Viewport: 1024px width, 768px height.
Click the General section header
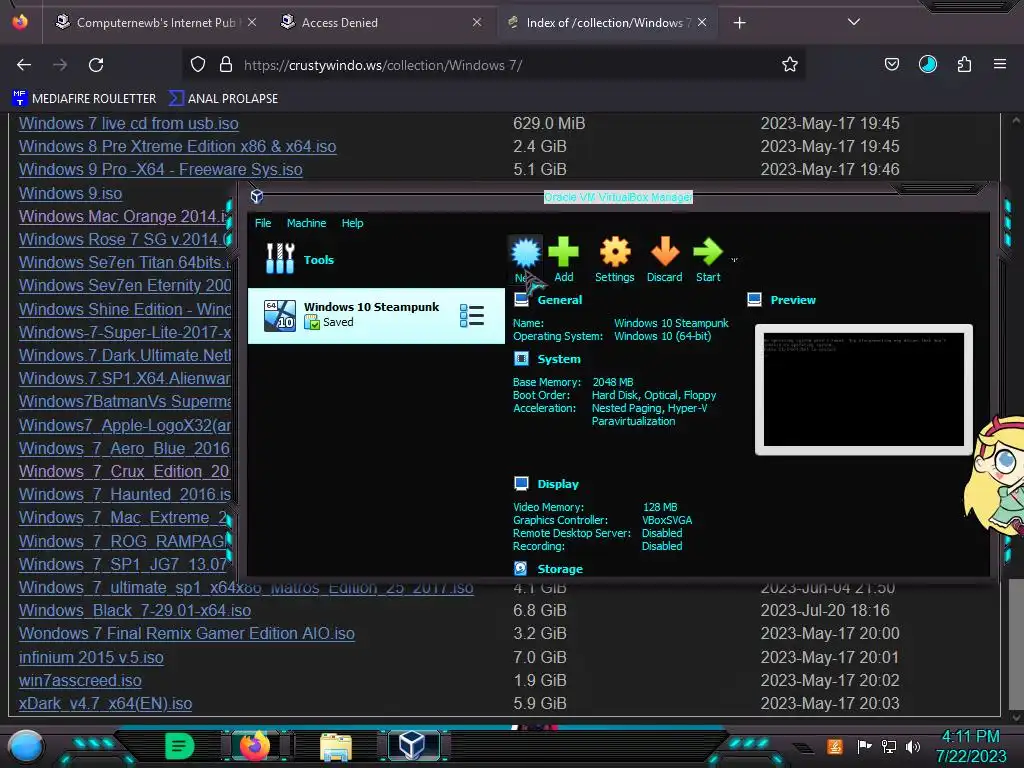click(560, 300)
